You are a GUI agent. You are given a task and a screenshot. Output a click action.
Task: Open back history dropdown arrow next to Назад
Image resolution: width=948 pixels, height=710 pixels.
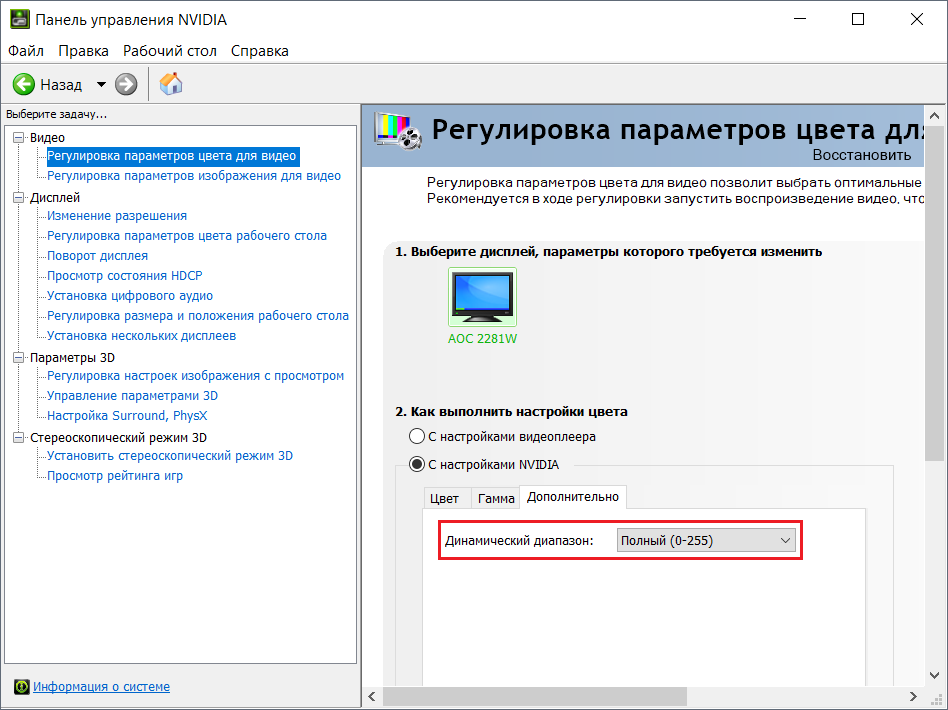[101, 85]
